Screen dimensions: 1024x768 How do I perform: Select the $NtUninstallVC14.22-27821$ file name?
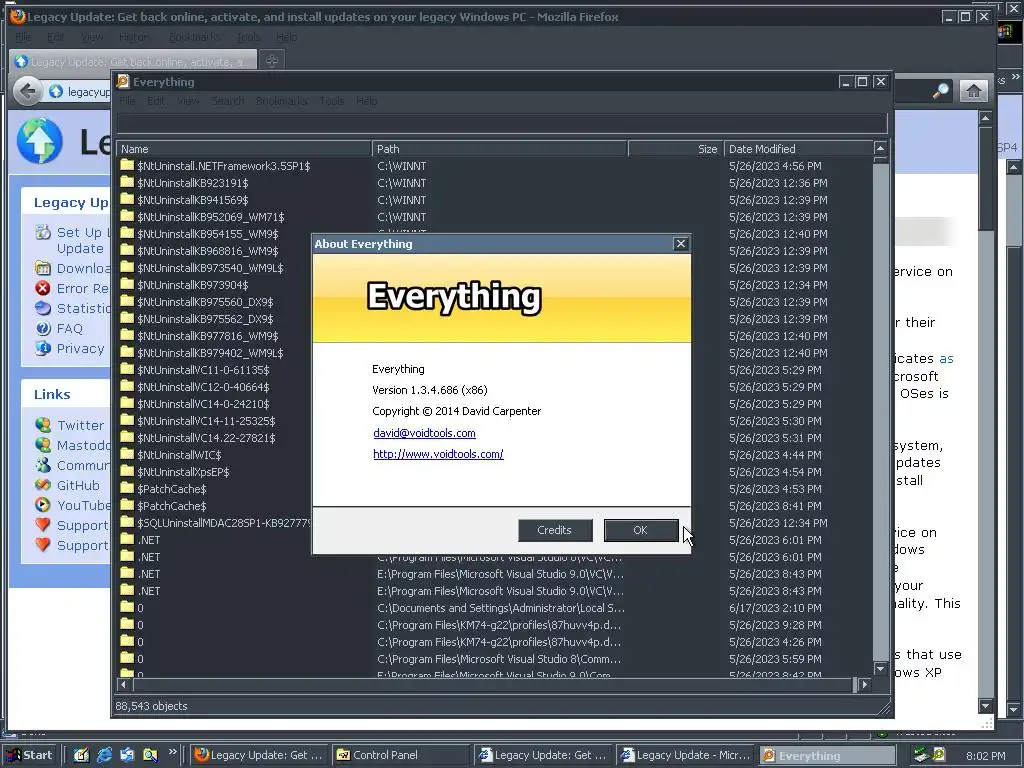tap(206, 438)
